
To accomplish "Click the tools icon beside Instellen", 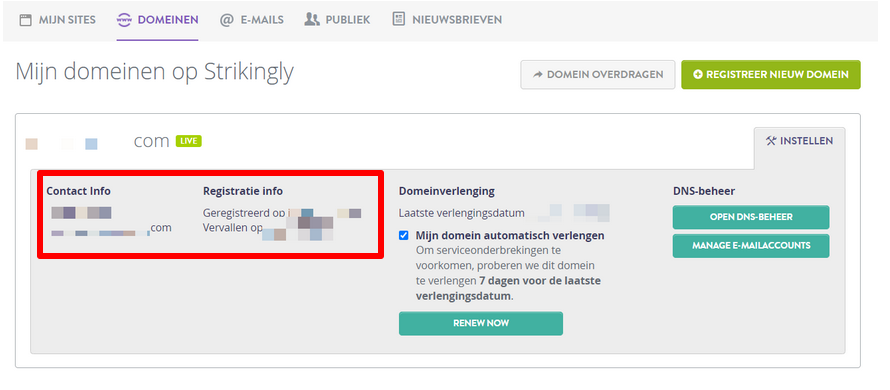I will [770, 141].
